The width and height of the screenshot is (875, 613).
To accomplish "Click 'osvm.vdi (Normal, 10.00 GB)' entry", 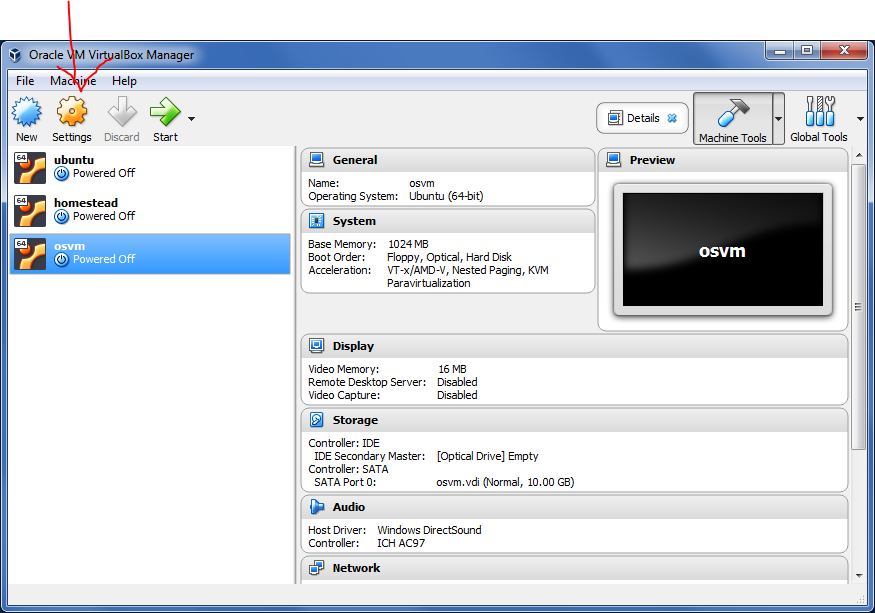I will pyautogui.click(x=505, y=482).
